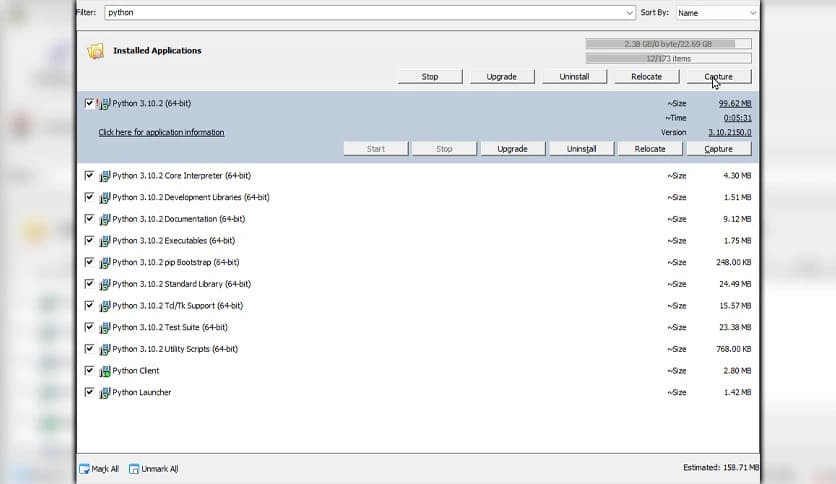836x484 pixels.
Task: Click the Installed Applications heading
Action: click(157, 51)
